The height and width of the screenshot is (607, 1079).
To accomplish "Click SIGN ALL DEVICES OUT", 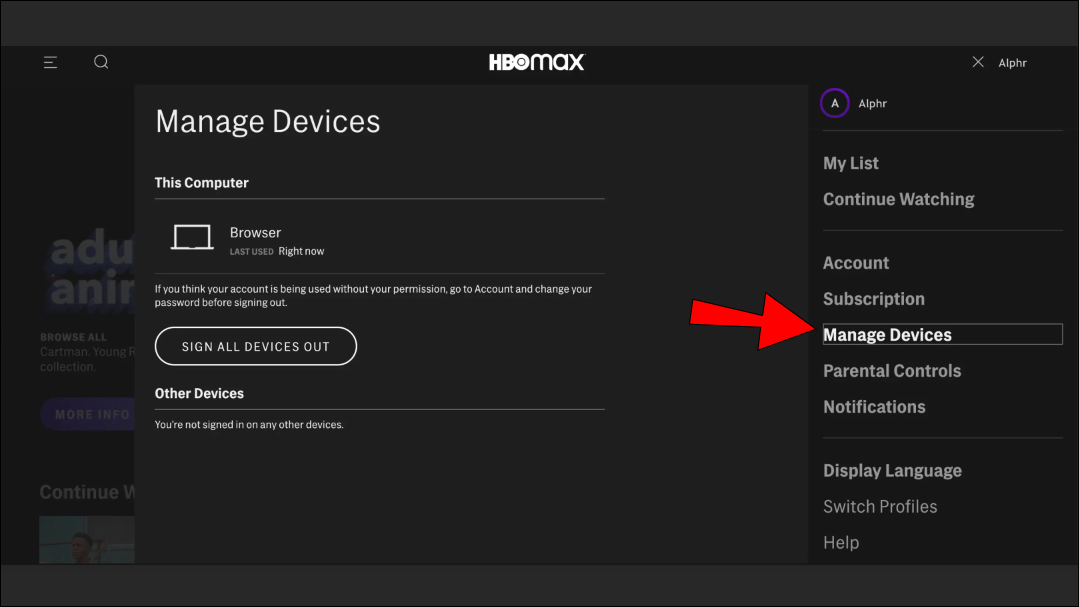I will [255, 346].
